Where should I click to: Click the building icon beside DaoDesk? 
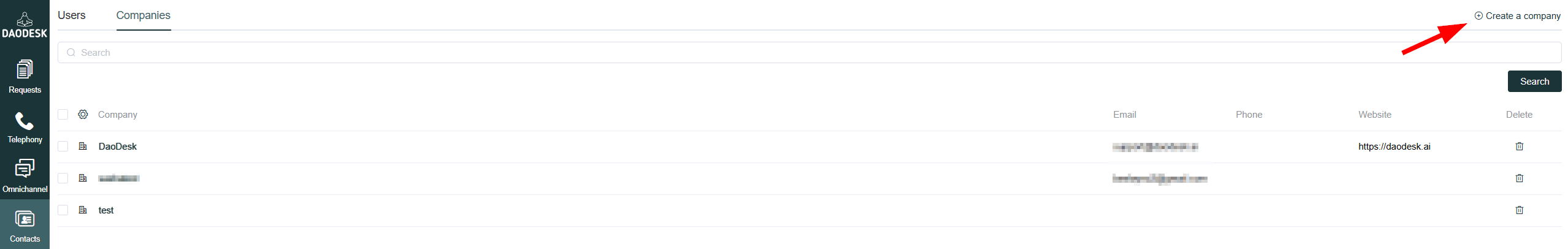coord(83,146)
